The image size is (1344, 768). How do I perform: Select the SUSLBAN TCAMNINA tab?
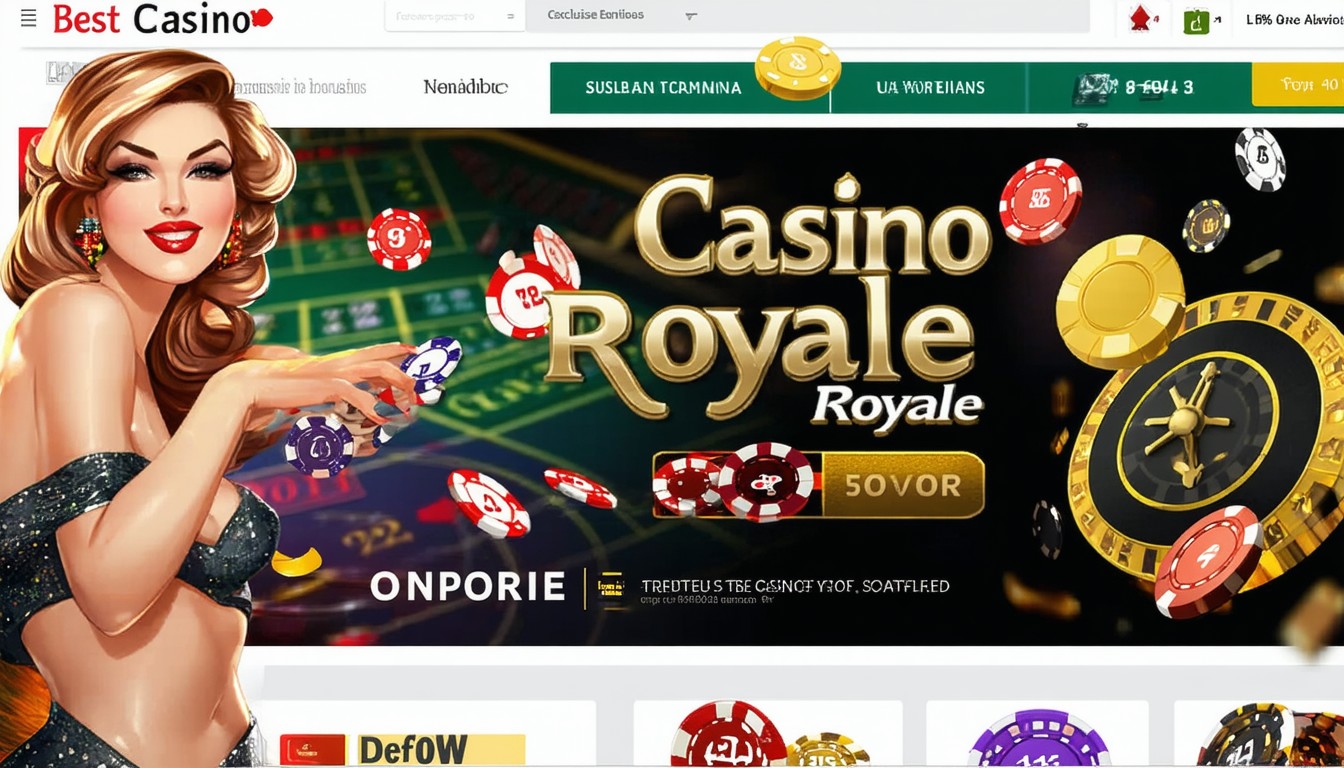pyautogui.click(x=663, y=87)
